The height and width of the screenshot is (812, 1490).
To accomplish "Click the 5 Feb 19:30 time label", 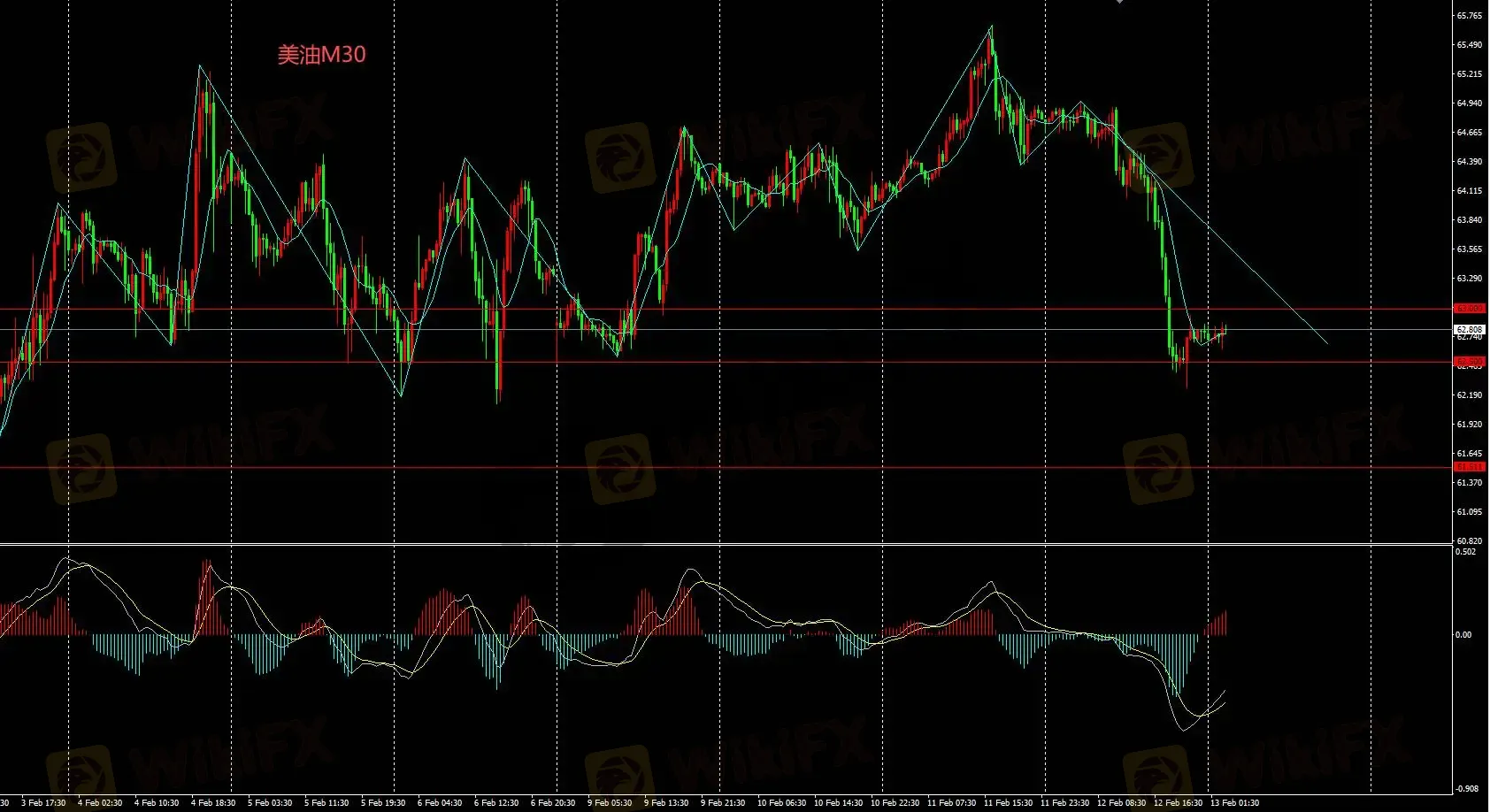I will [383, 803].
